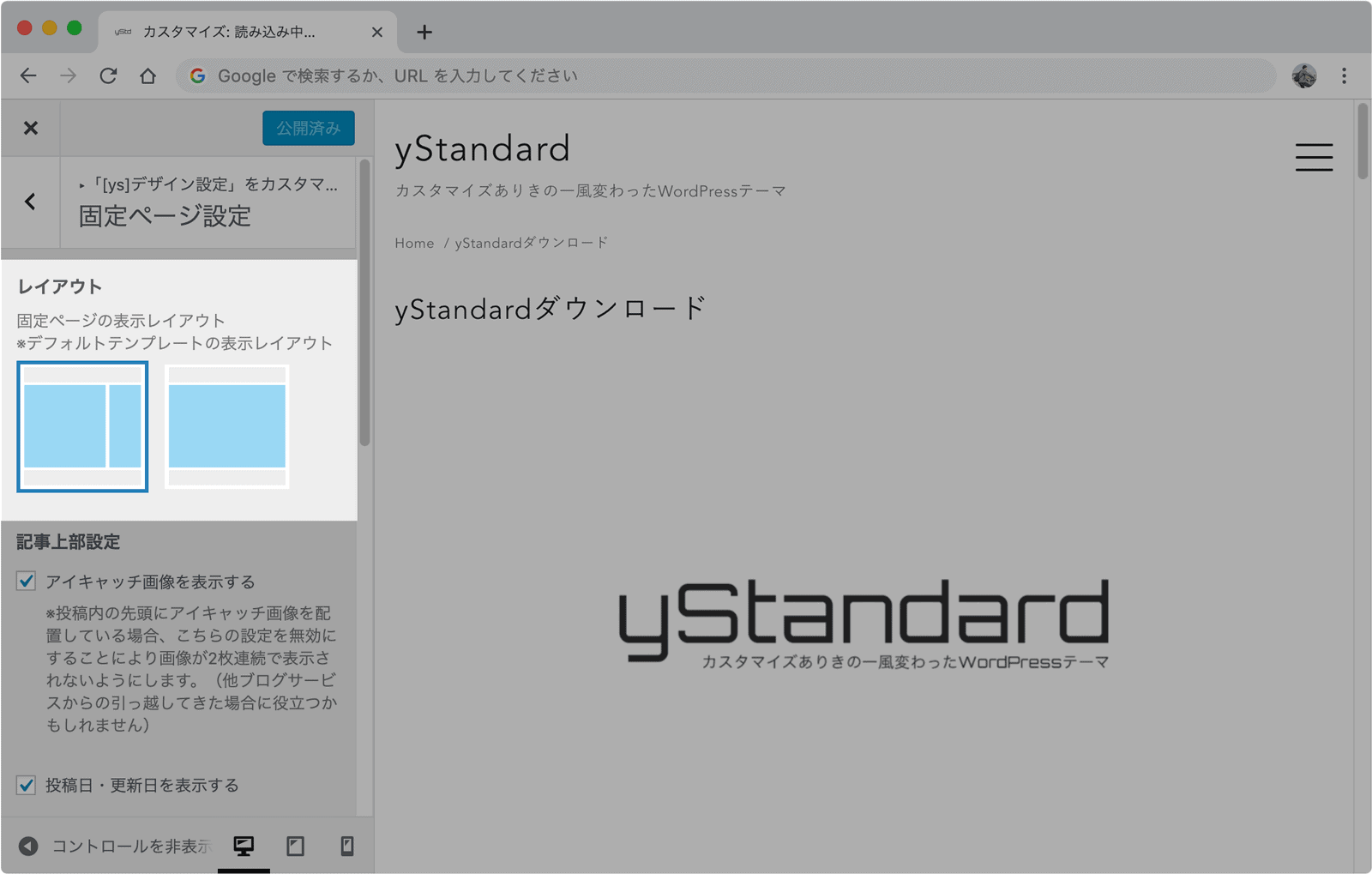
Task: Click コントロールを非表示 collapse button
Action: [x=113, y=847]
